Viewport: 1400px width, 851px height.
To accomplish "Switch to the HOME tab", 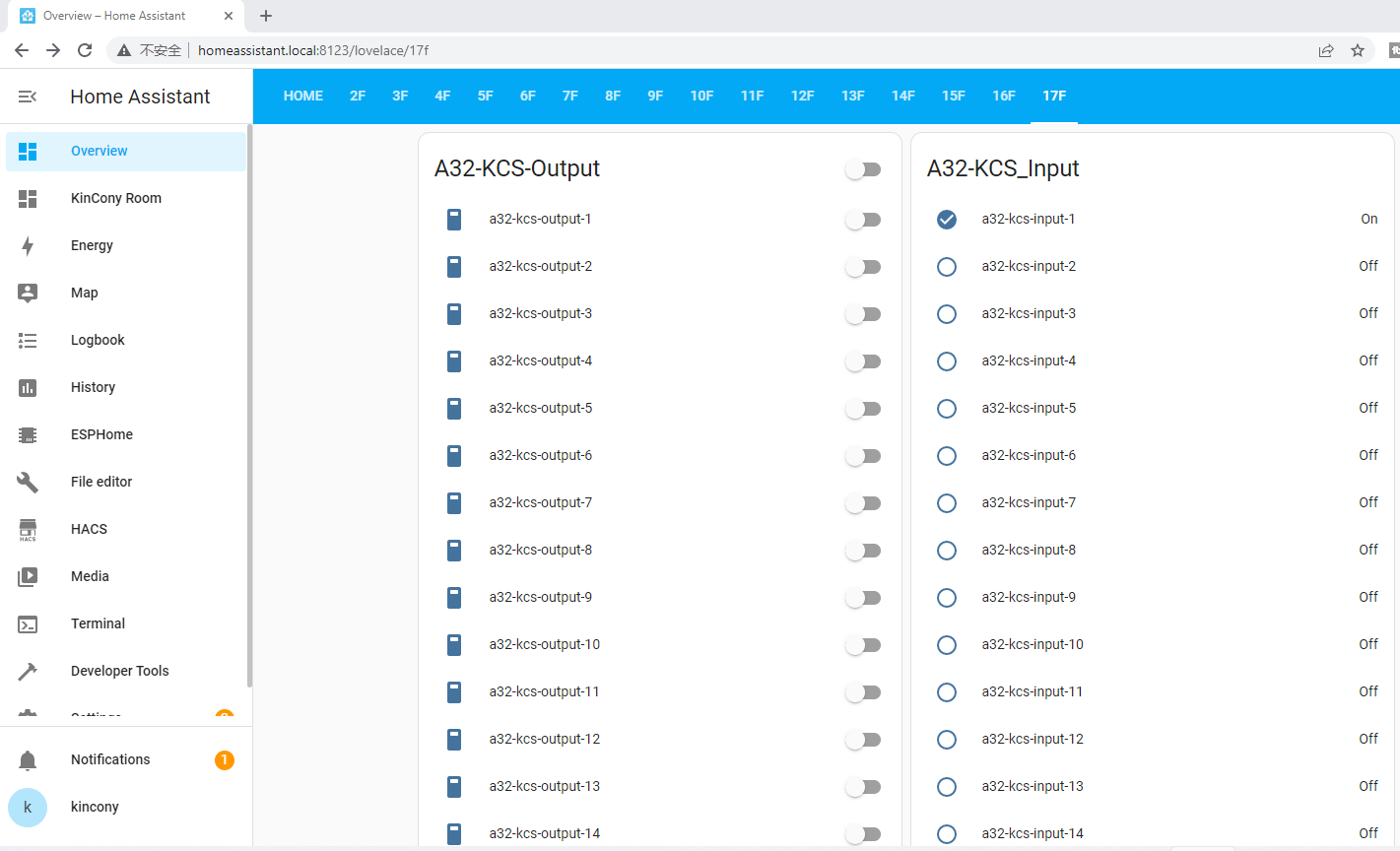I will 302,96.
